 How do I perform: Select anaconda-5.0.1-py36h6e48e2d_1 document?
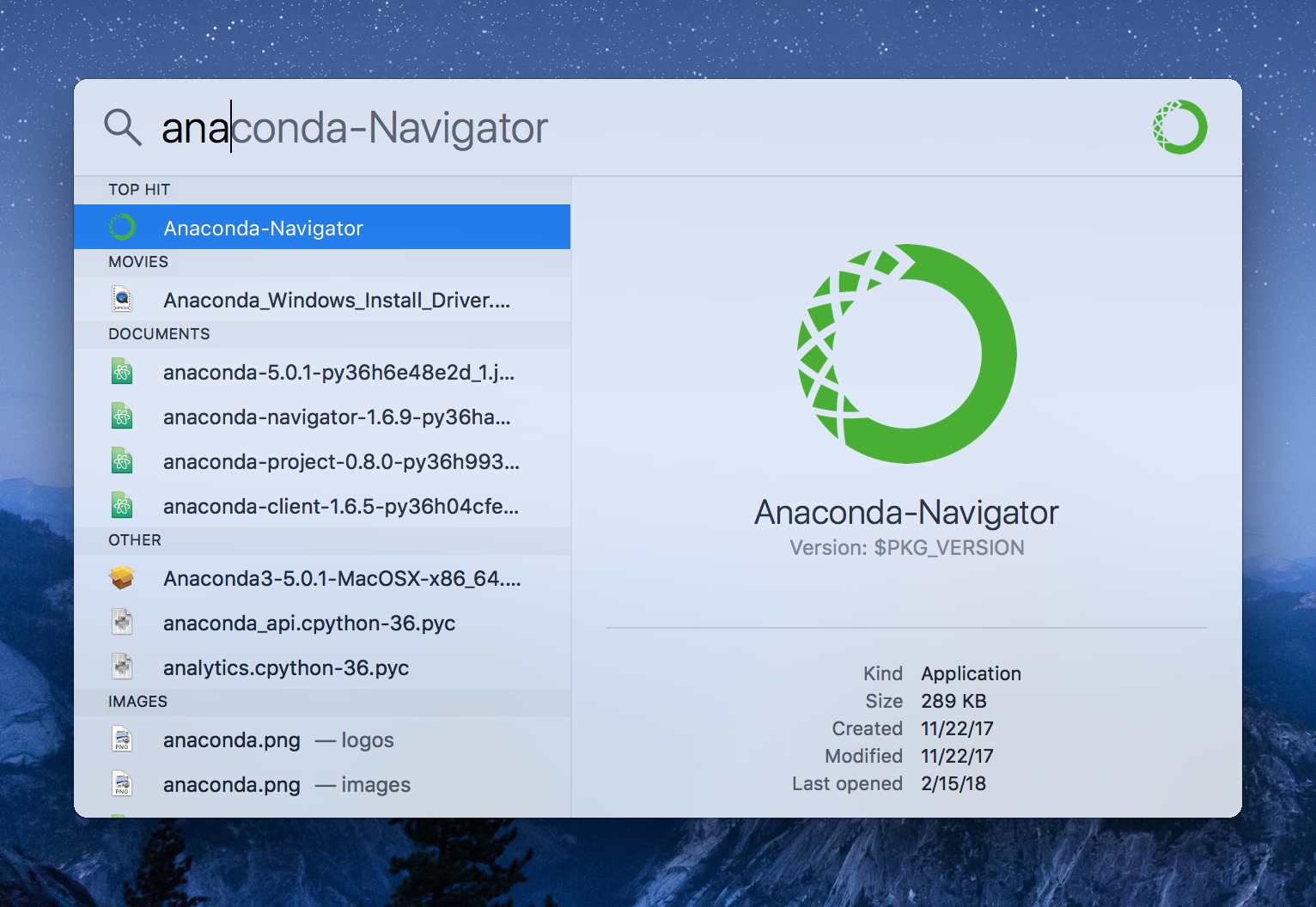pos(322,371)
